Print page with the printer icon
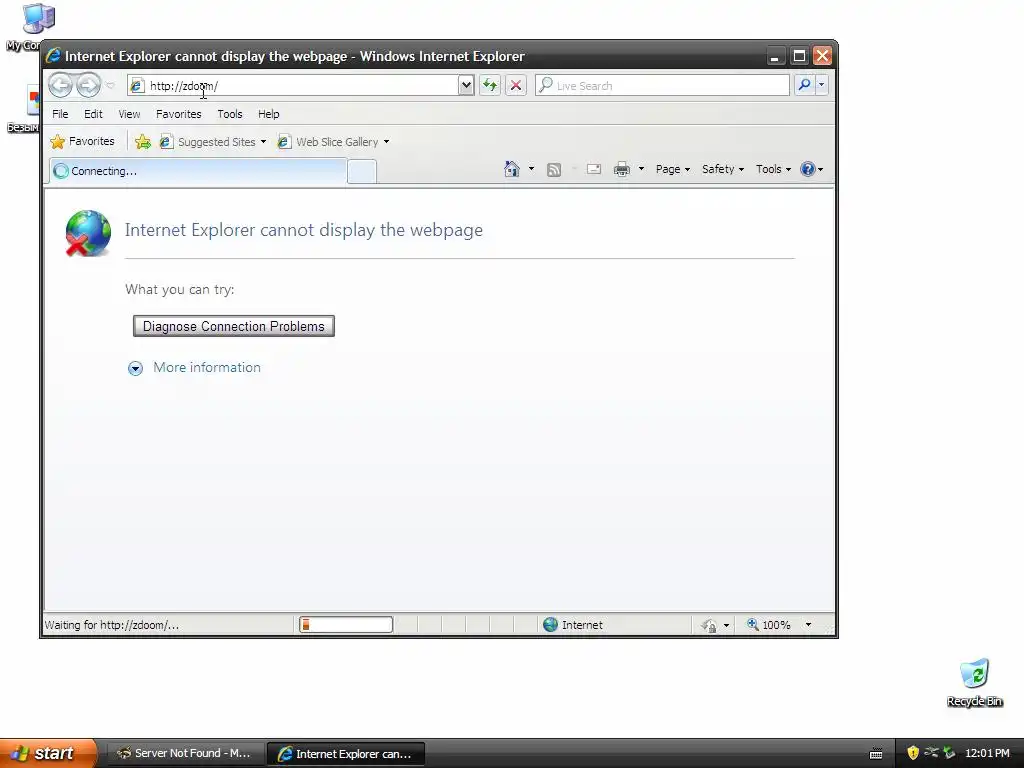 pyautogui.click(x=622, y=169)
